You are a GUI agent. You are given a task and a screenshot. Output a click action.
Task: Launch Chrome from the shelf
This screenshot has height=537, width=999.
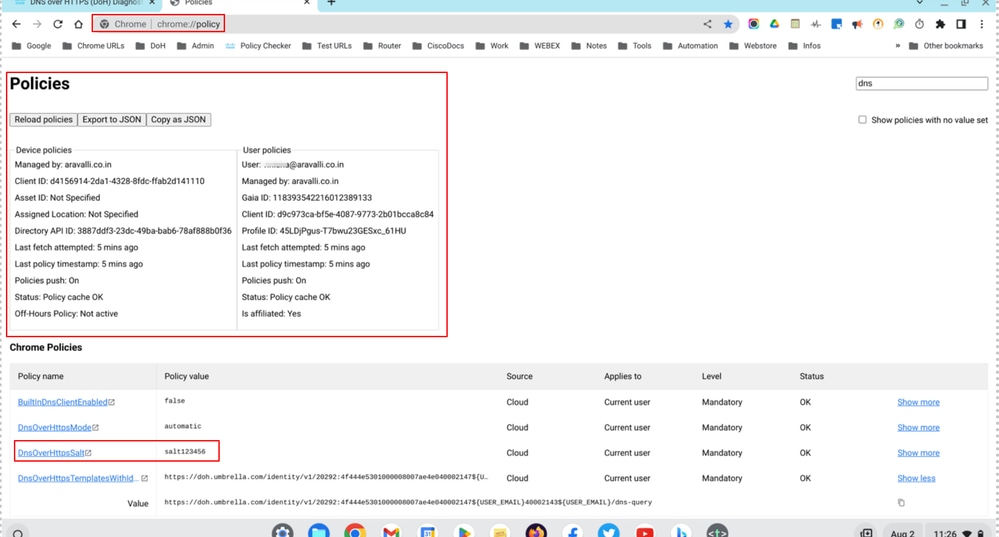click(355, 532)
